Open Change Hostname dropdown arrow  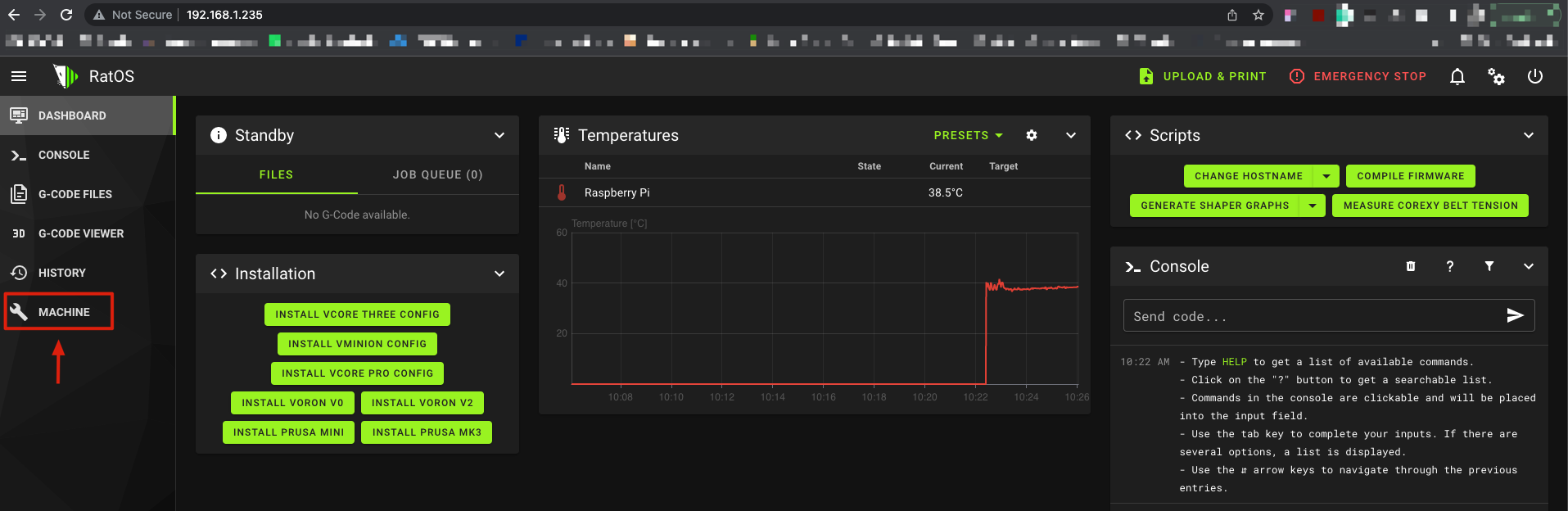[x=1326, y=176]
